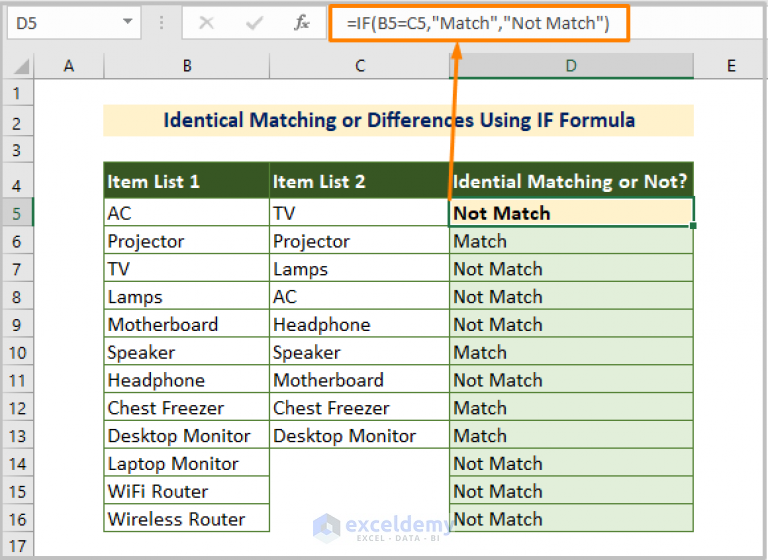This screenshot has height=560, width=768.
Task: Select the column E header
Action: tap(731, 66)
